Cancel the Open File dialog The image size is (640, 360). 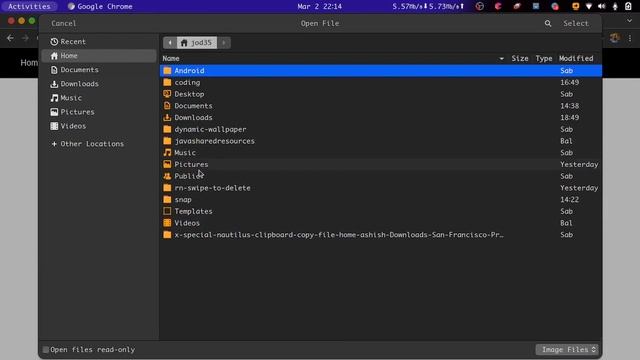pos(64,23)
